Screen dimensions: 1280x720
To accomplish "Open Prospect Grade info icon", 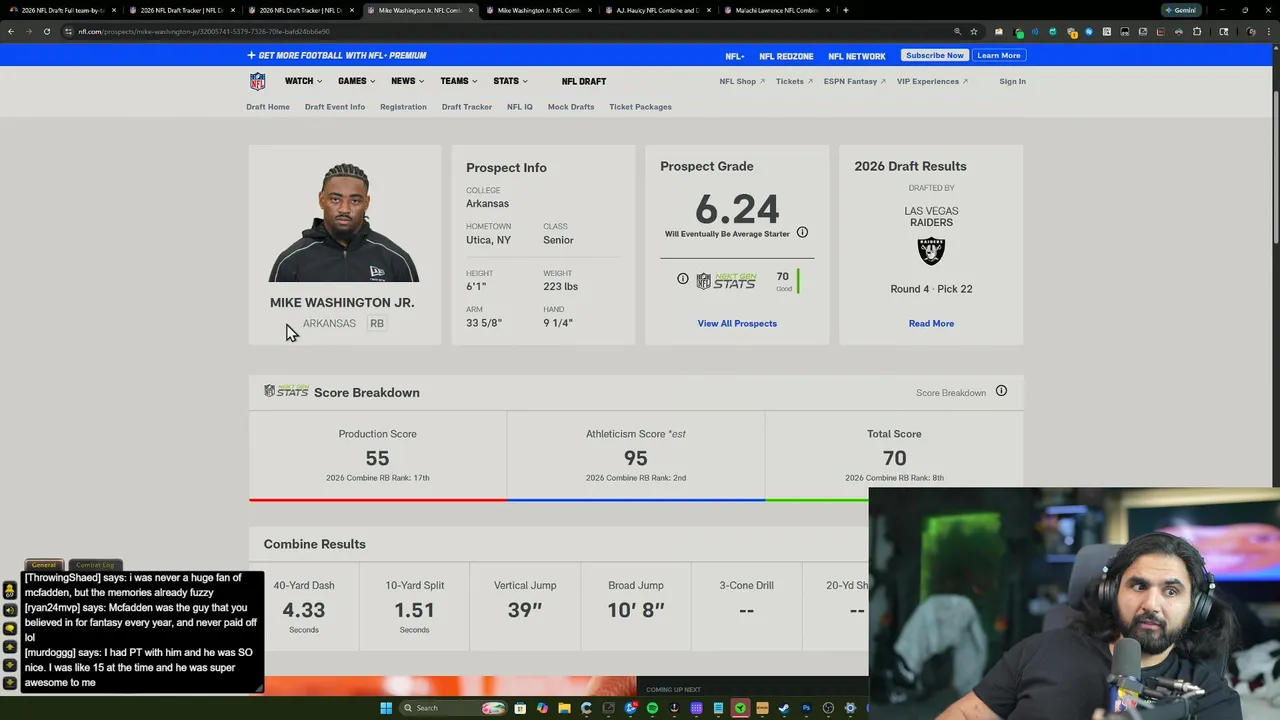I will point(802,232).
